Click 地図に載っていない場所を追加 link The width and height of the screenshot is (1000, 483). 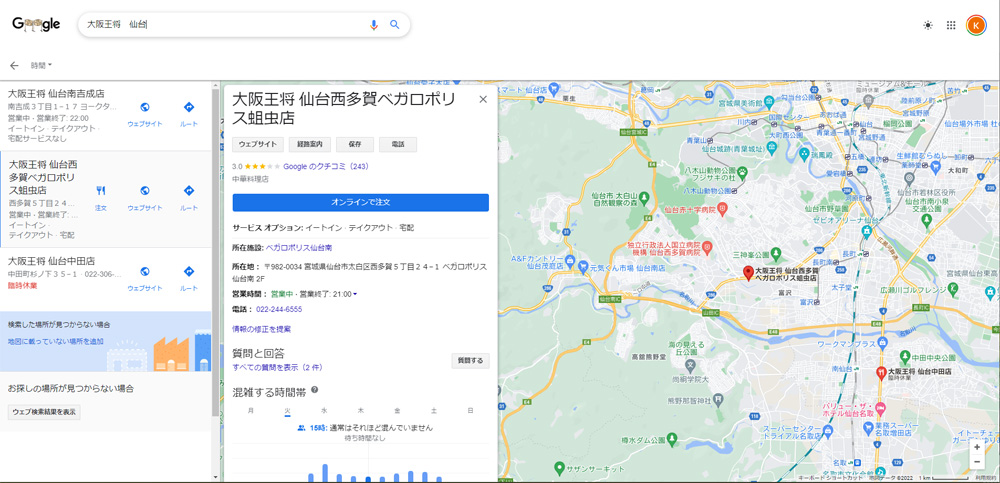pyautogui.click(x=55, y=341)
